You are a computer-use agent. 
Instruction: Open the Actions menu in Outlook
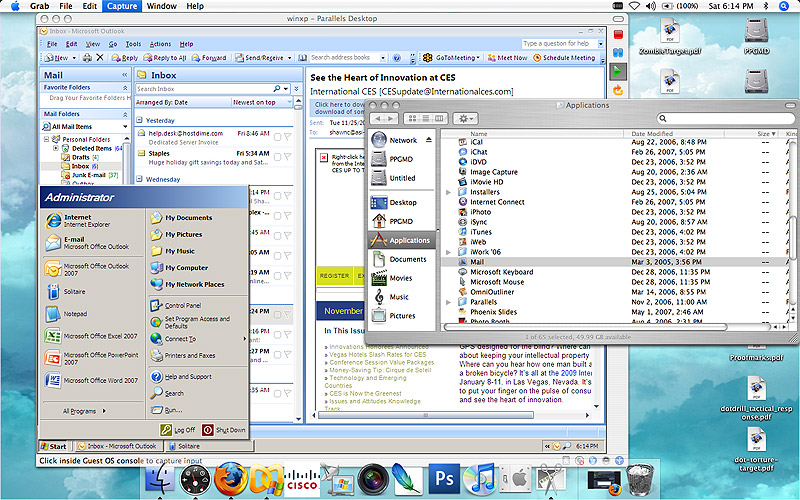click(x=160, y=44)
